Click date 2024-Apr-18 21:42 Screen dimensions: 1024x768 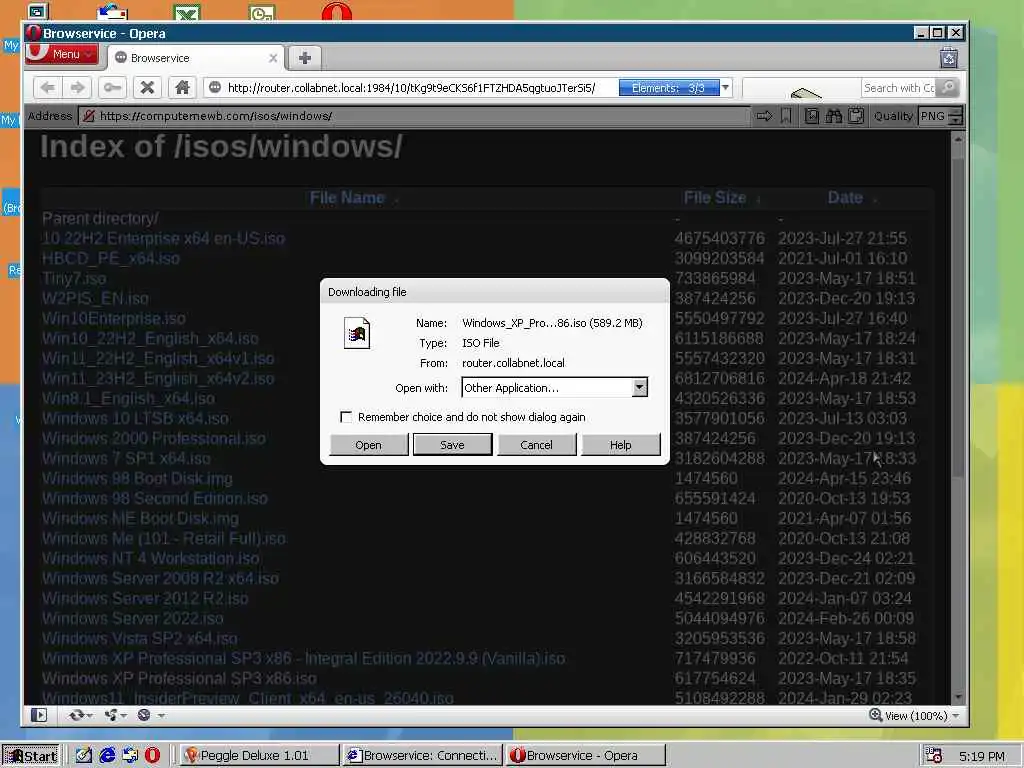coord(844,378)
